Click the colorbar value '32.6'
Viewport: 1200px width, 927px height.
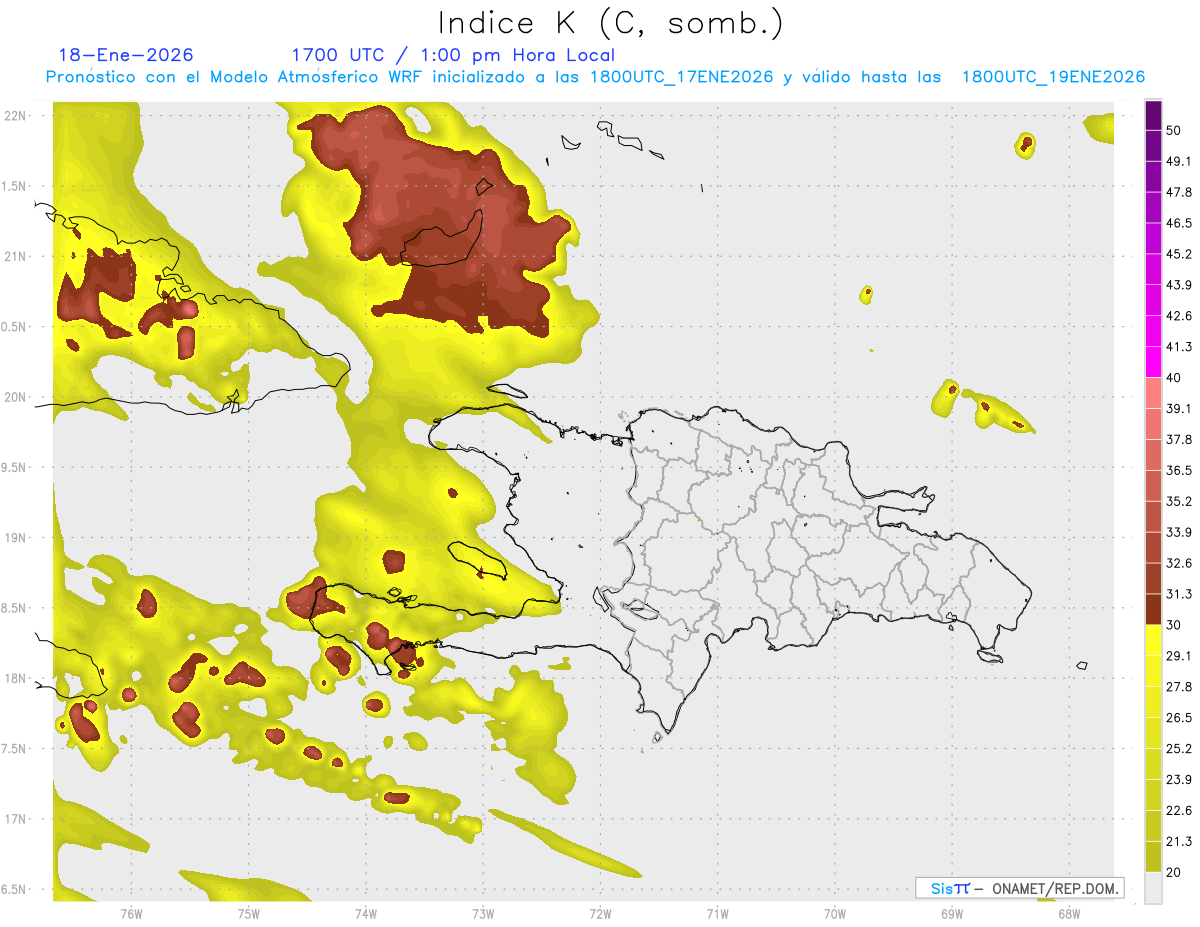[x=1179, y=563]
